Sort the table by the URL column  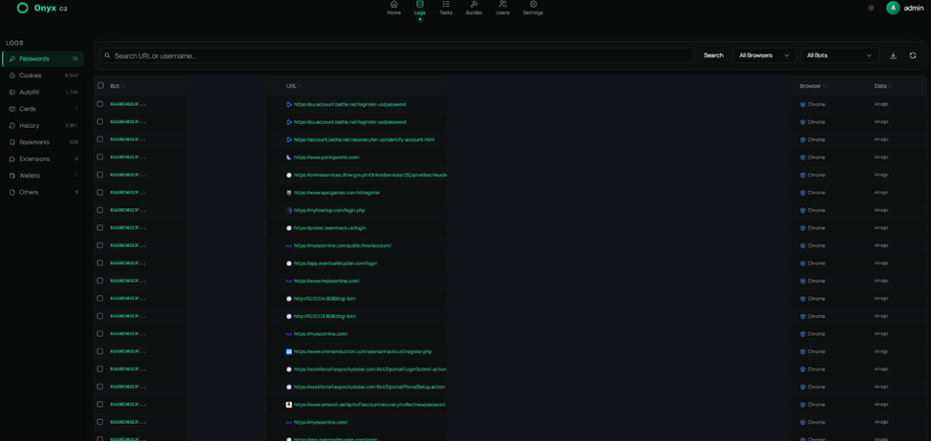[x=293, y=86]
